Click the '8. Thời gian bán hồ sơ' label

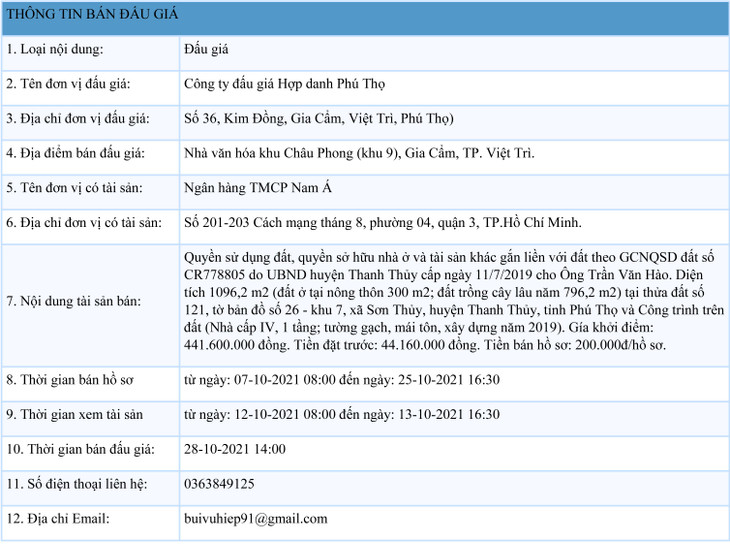coord(68,380)
